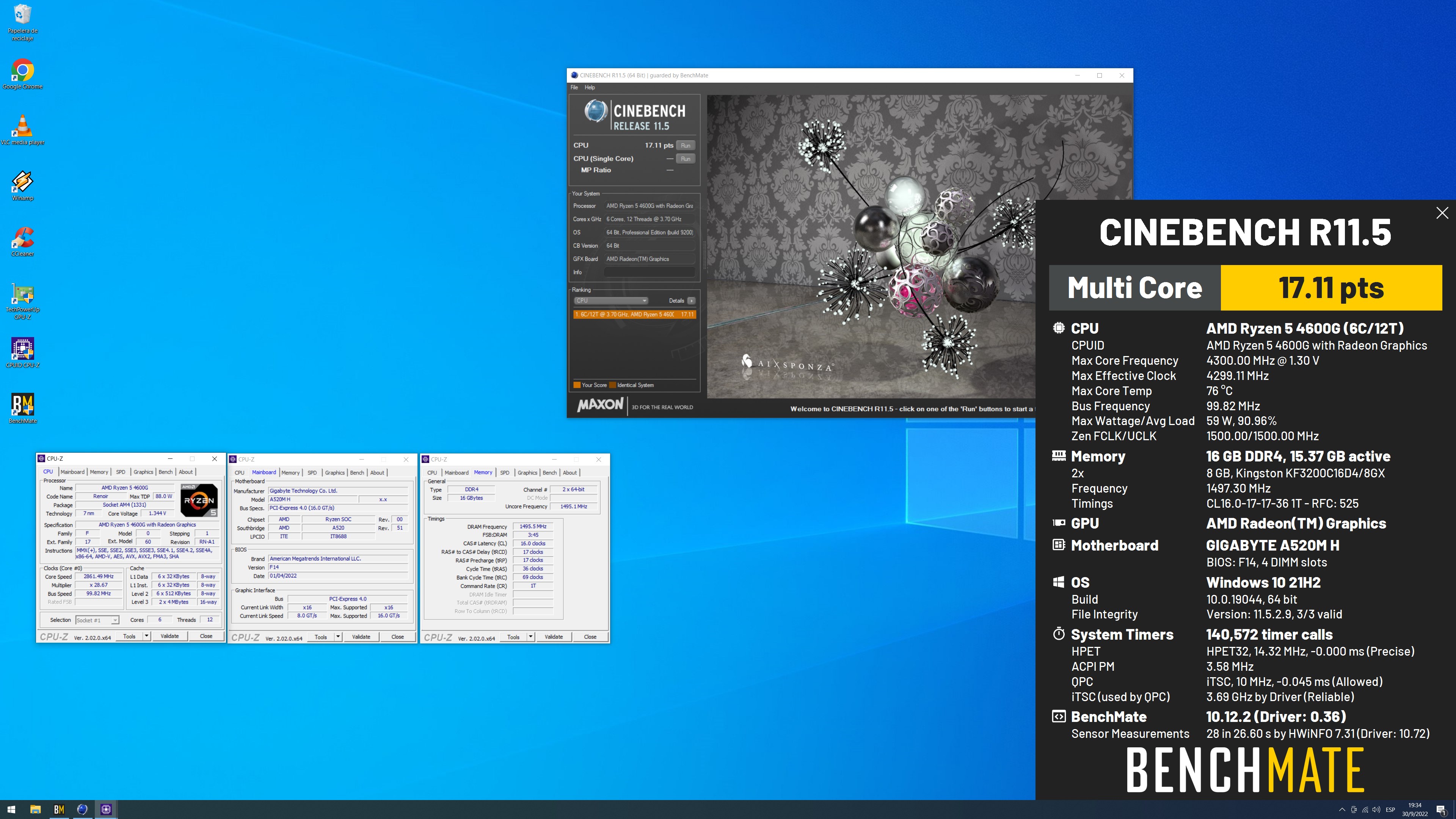This screenshot has width=1456, height=819.
Task: Select the 6C/12T Ryzen 5 ranking entry
Action: [634, 314]
